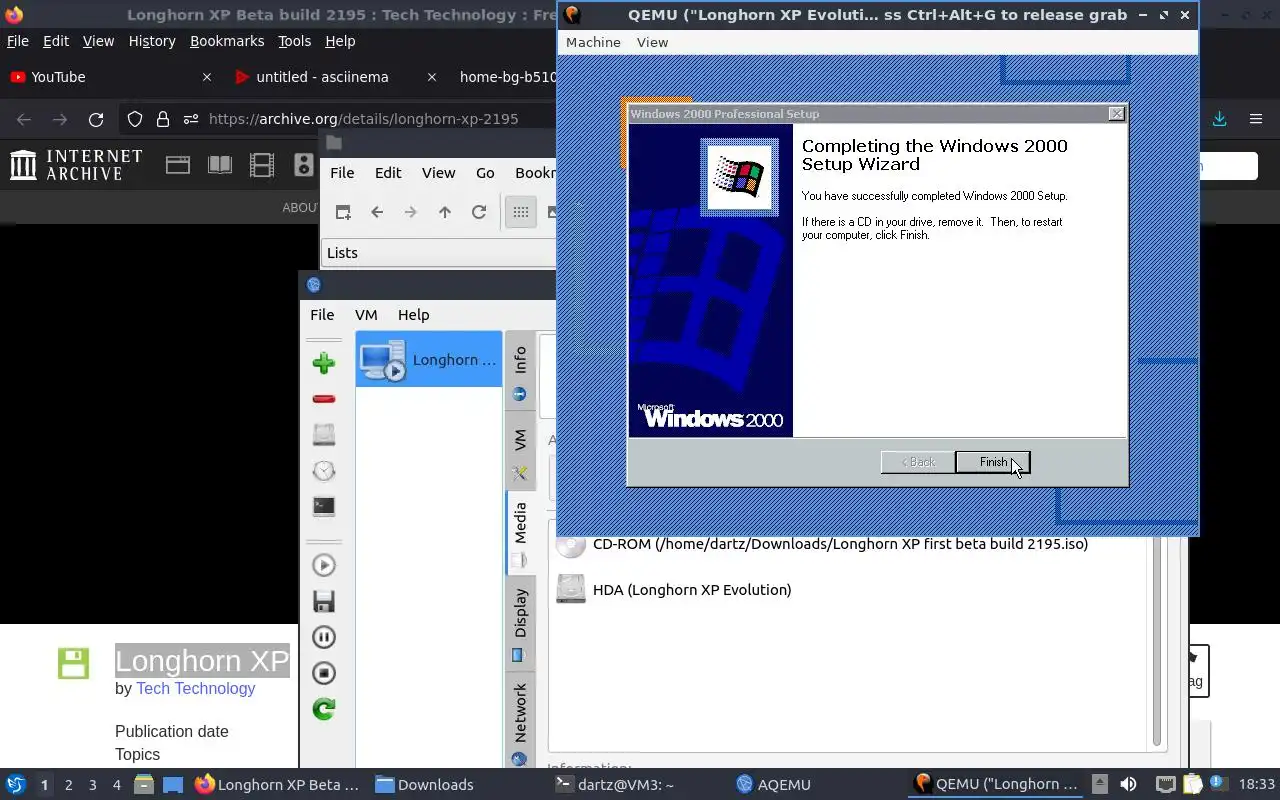Click the red minus Delete VM icon in AQEMU
Screen dimensions: 1280x800
point(323,399)
